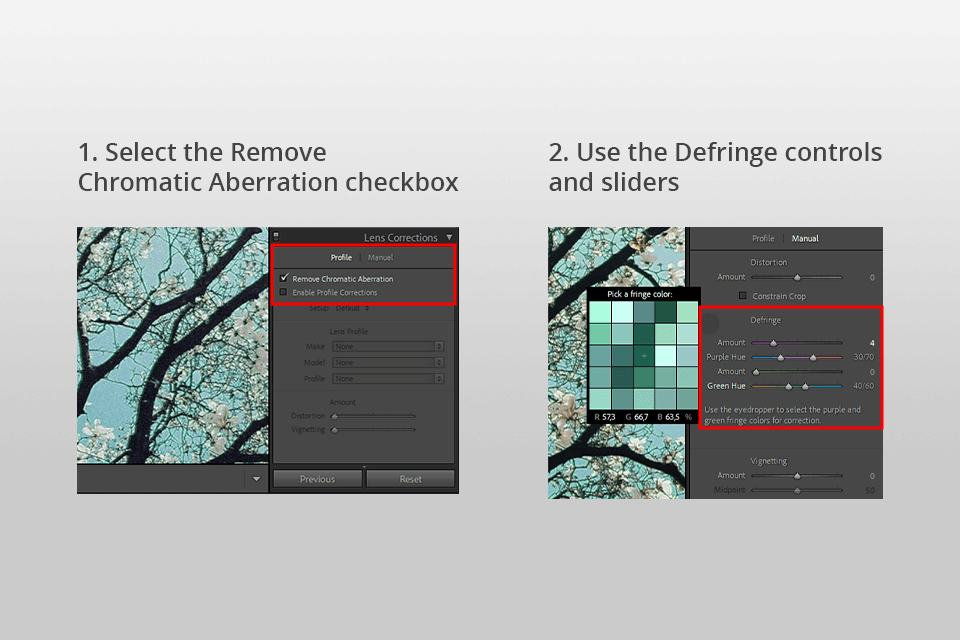Collapse the Lens Corrections panel triangle
This screenshot has width=960, height=640.
click(x=449, y=237)
